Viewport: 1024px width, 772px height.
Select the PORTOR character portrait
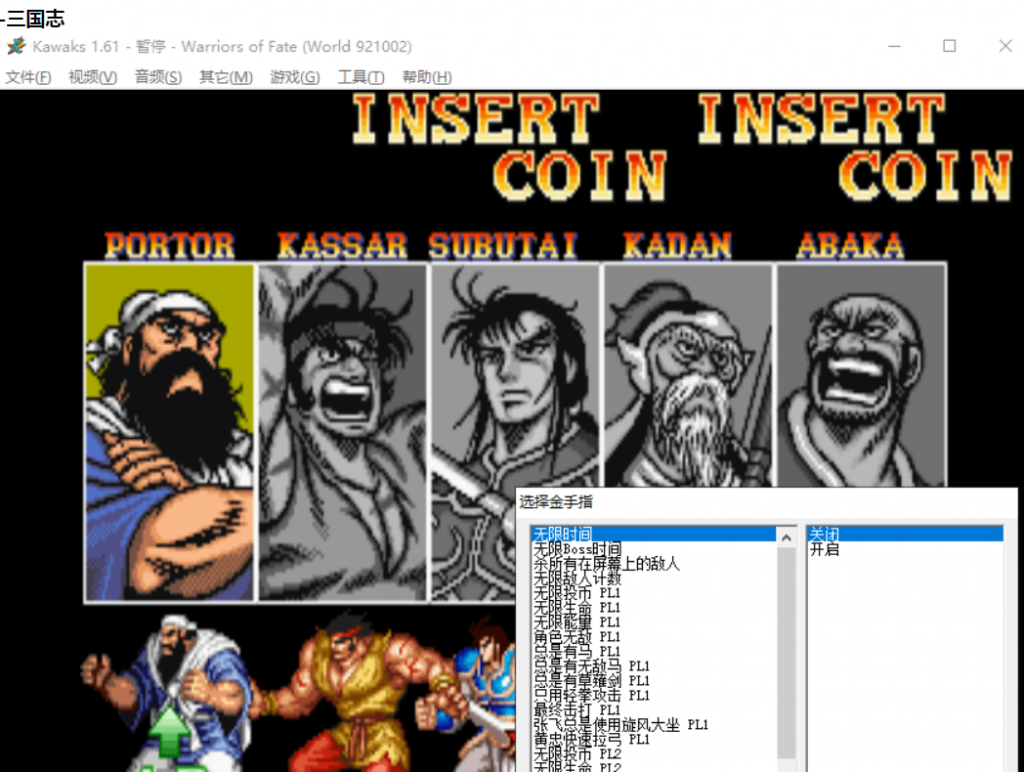coord(169,432)
